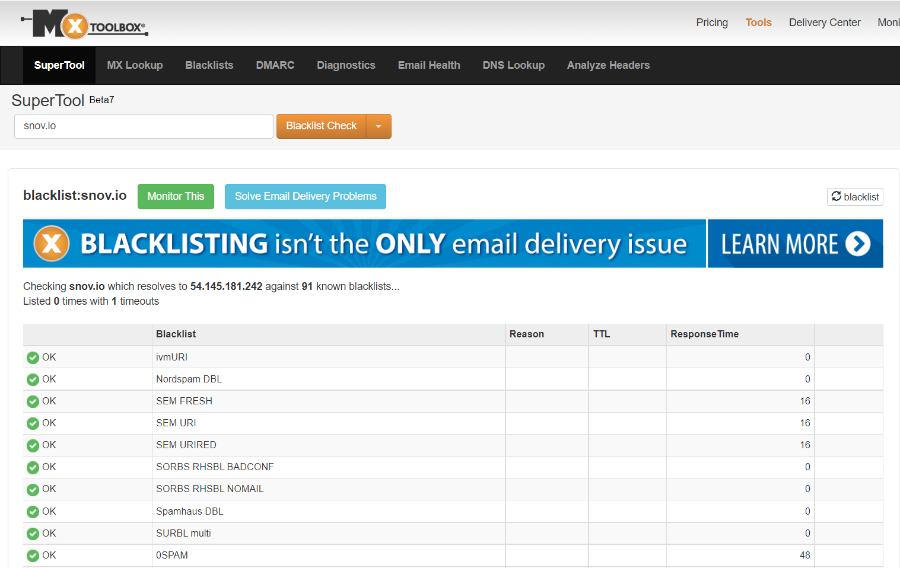
Task: Focus the snov.io domain input field
Action: tap(143, 126)
